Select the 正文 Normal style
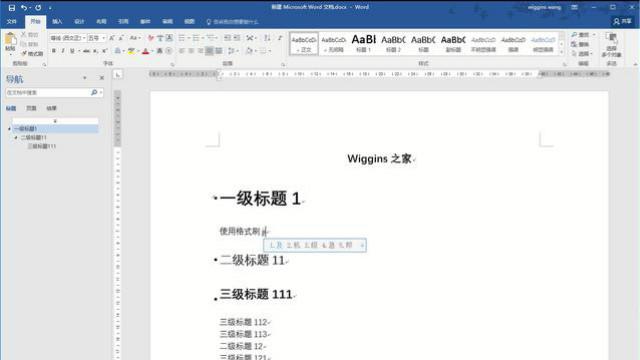Viewport: 640px width, 360px height. [x=304, y=43]
